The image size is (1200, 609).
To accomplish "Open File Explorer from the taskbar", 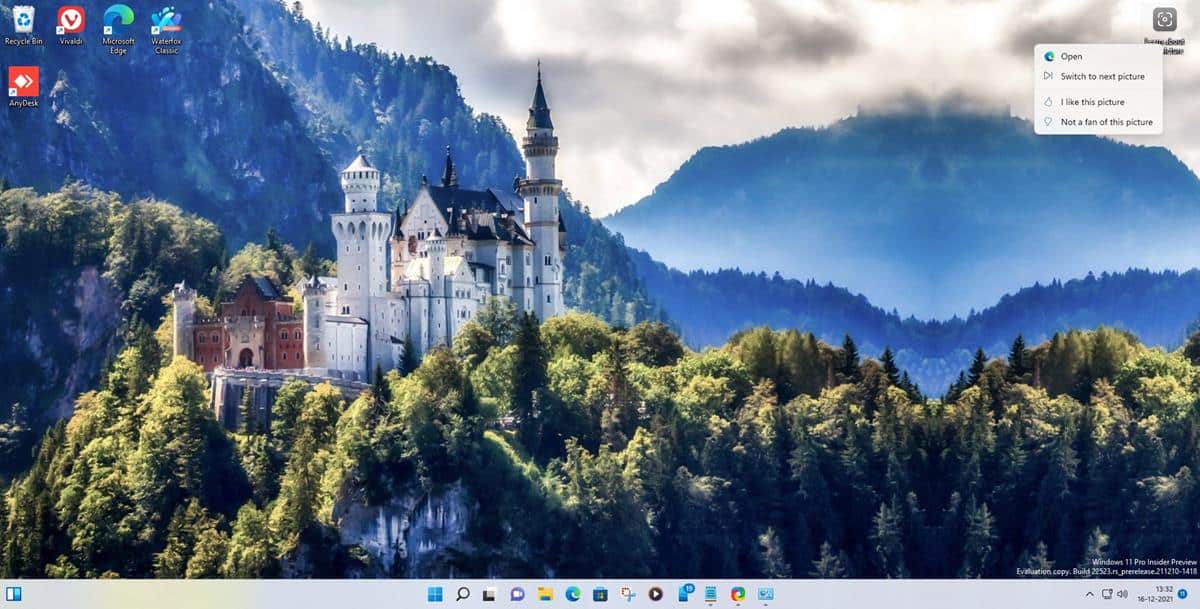I will tap(545, 594).
